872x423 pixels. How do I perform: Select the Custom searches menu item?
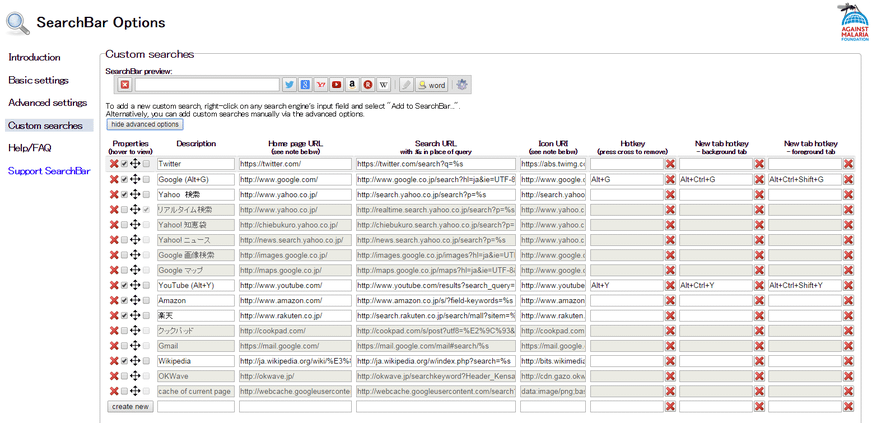point(49,126)
